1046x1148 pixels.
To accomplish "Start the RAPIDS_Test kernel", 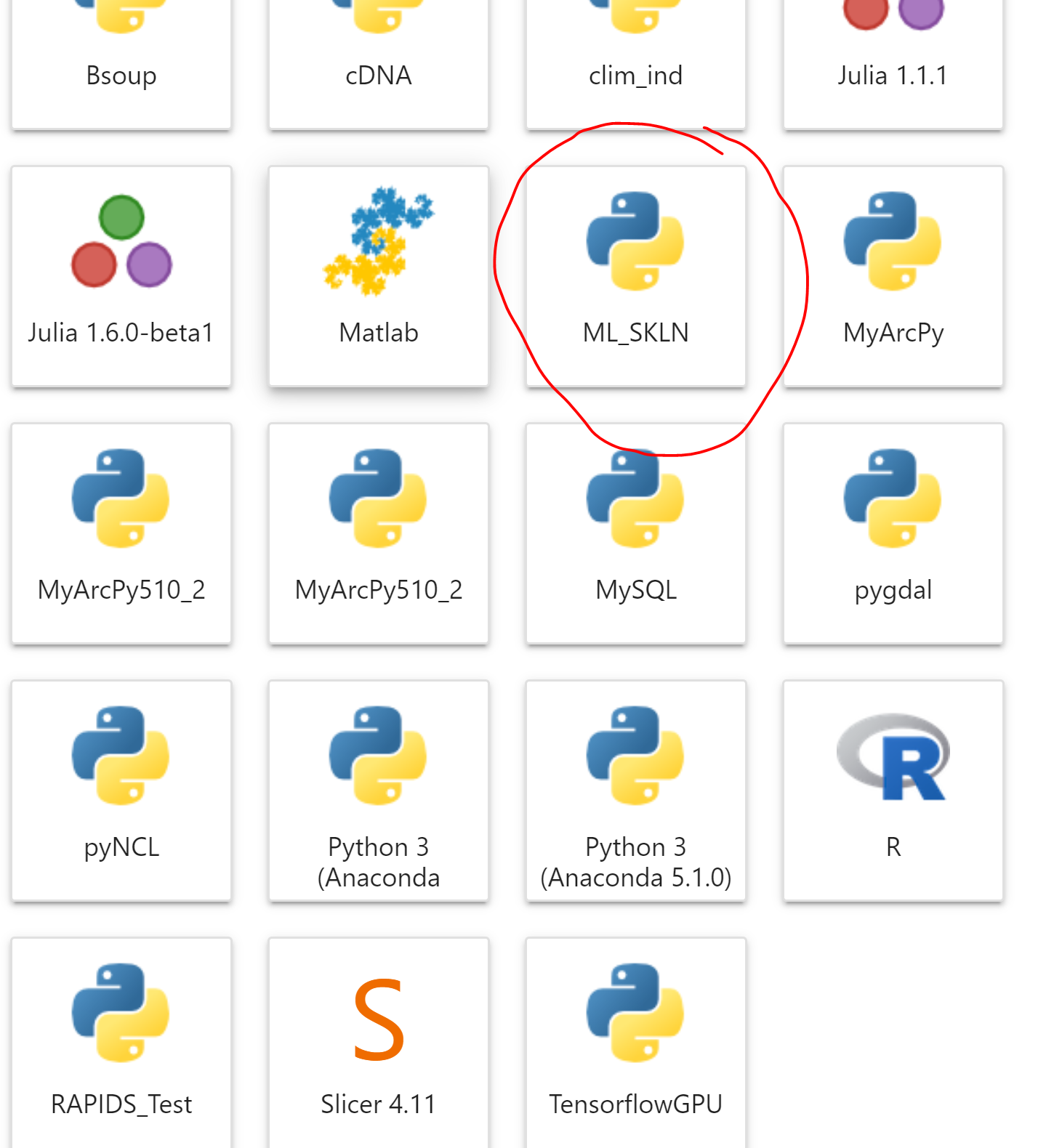I will click(x=121, y=1043).
